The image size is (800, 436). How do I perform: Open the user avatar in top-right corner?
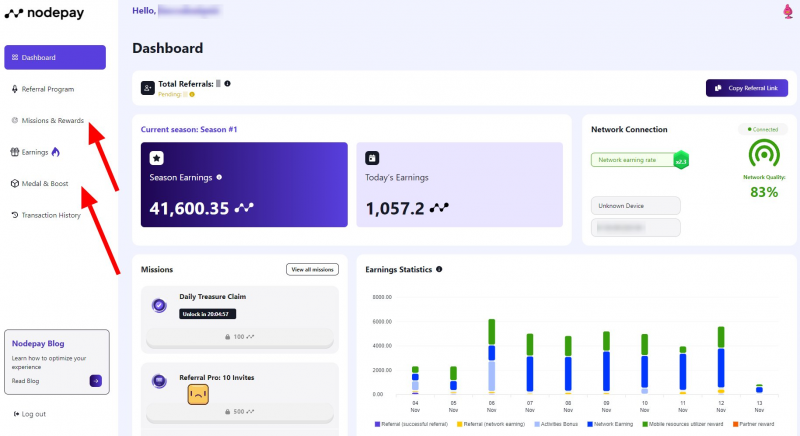tap(788, 12)
